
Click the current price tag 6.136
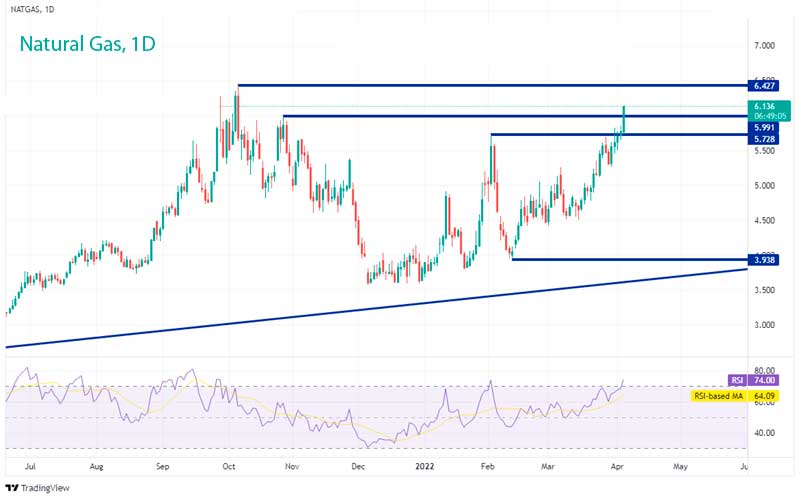[x=767, y=104]
